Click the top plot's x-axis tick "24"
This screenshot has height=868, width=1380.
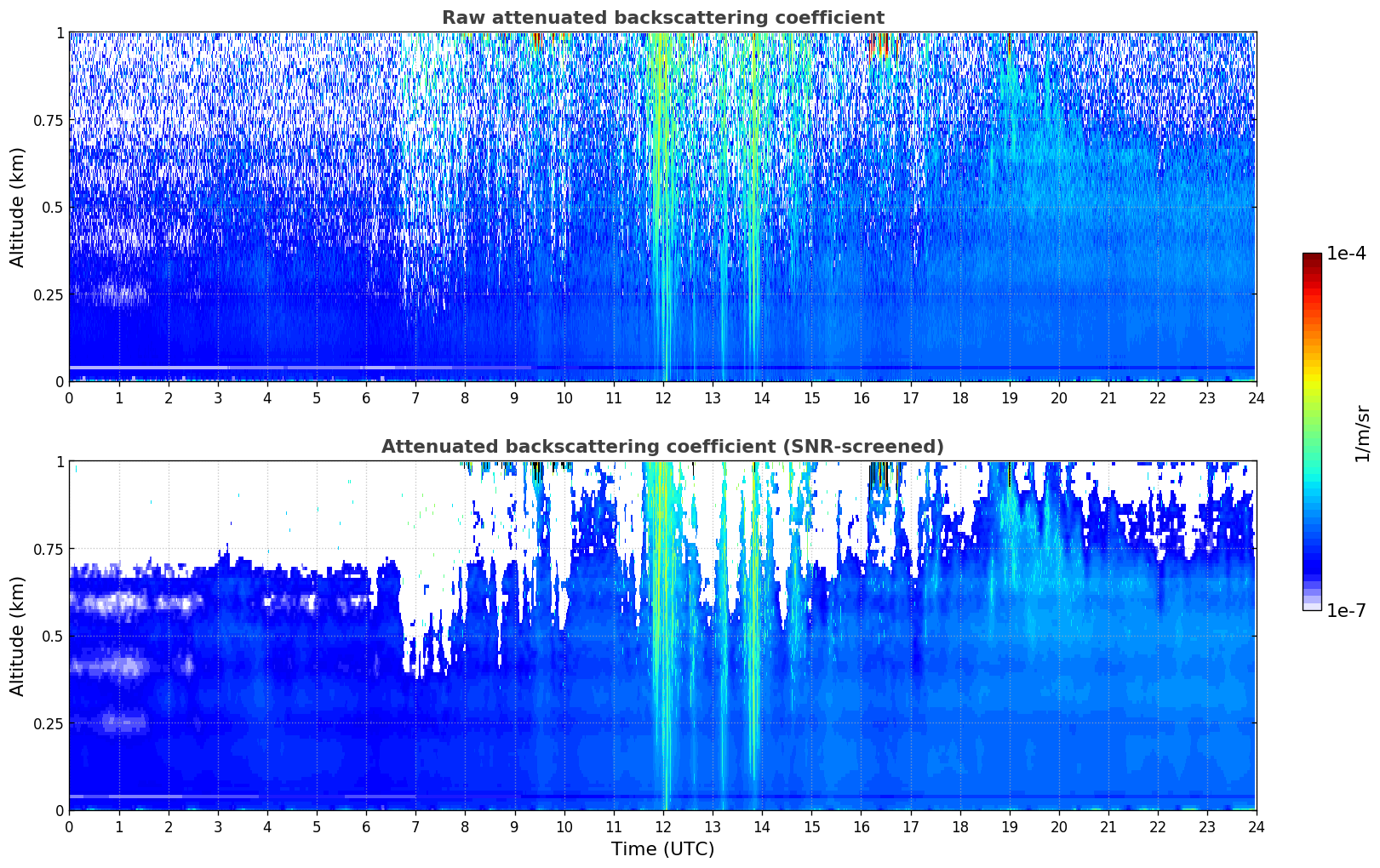pos(1257,397)
